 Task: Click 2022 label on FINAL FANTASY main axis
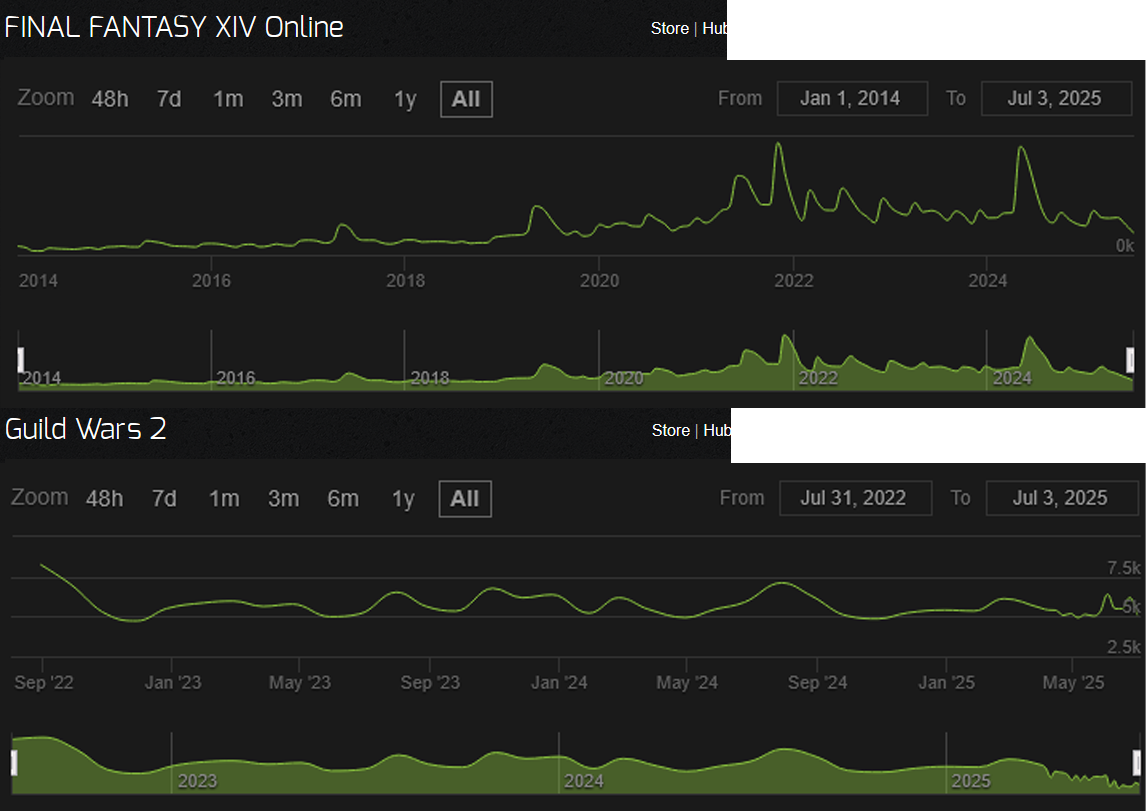794,281
